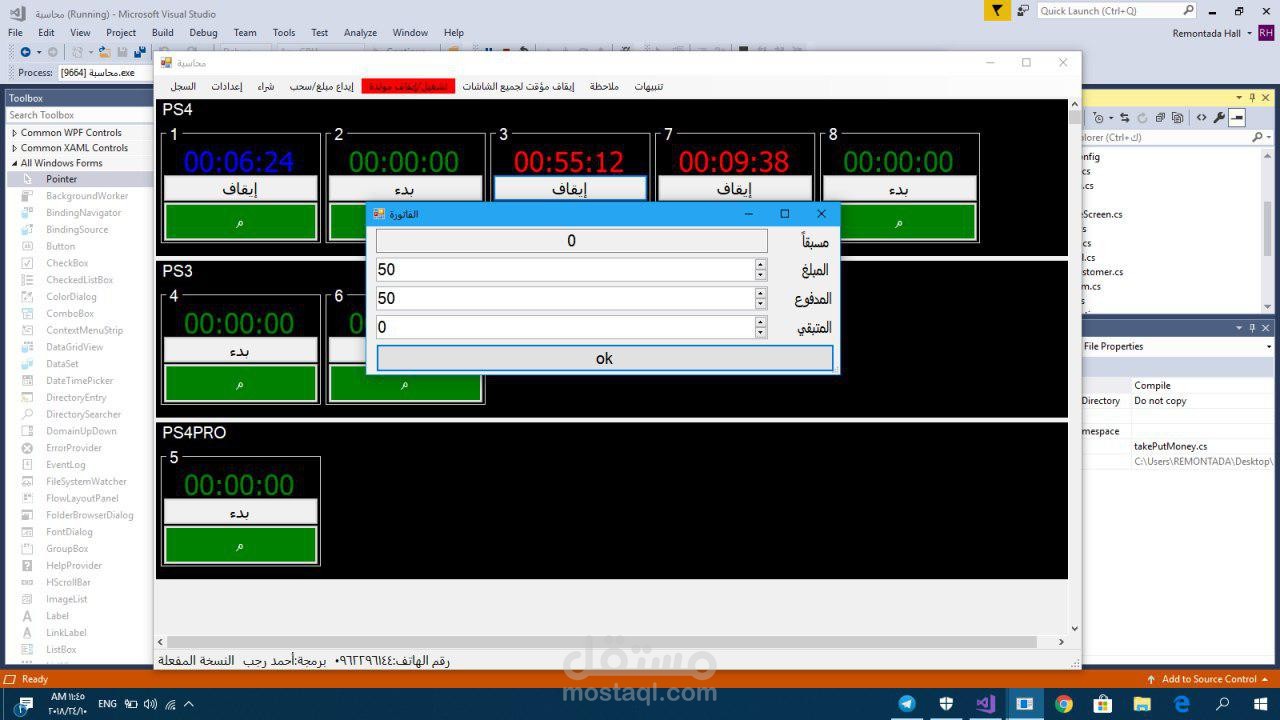Click the taskbar search icon
This screenshot has width=1280, height=720.
[x=1222, y=704]
